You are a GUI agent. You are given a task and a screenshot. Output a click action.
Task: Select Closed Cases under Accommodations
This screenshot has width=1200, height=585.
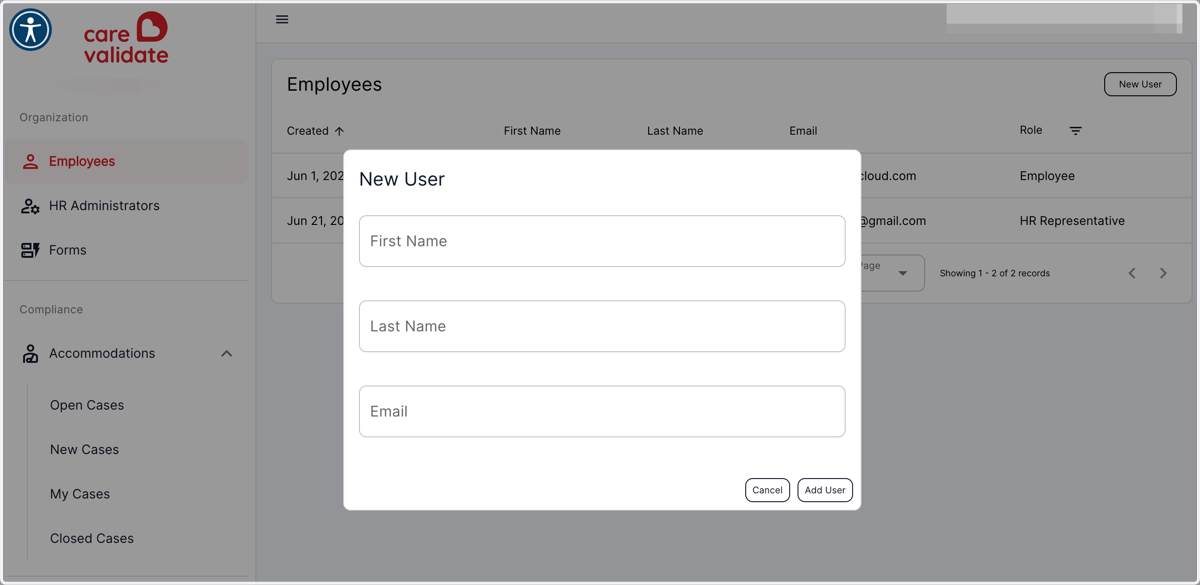click(92, 538)
